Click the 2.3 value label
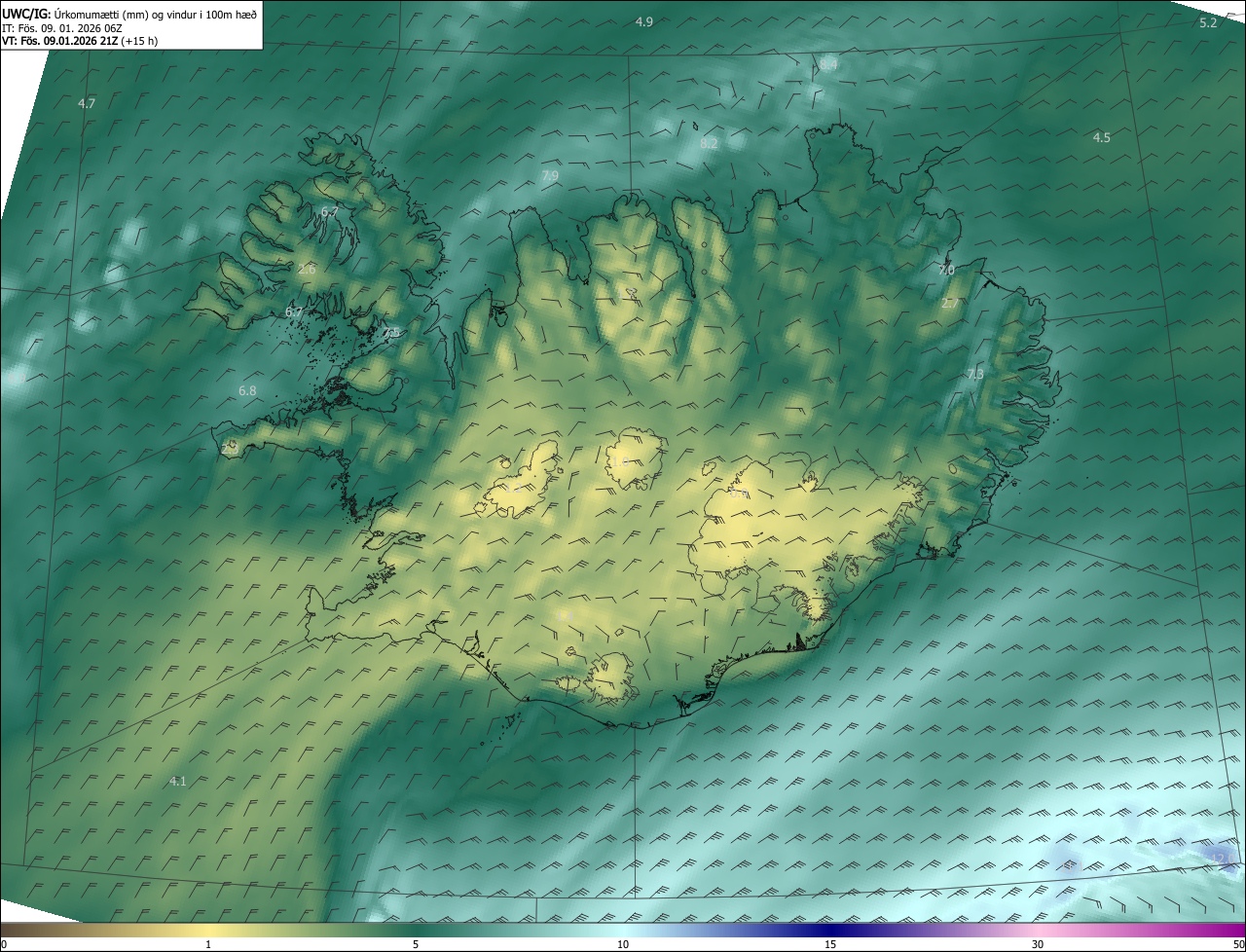 point(230,449)
